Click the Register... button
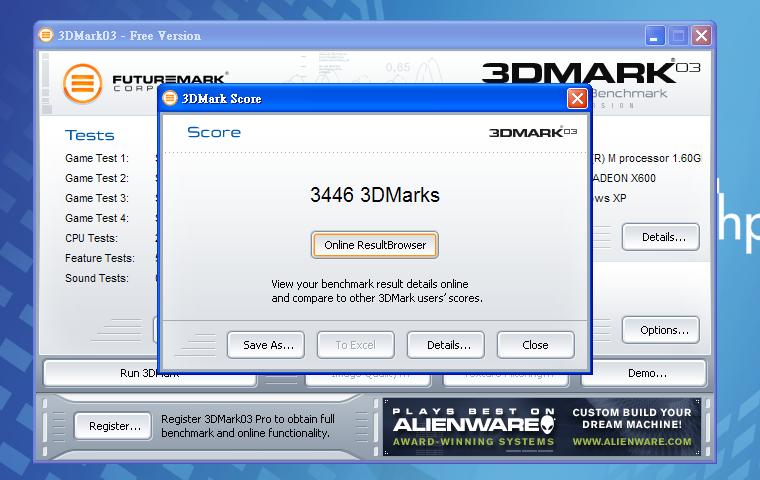Image resolution: width=760 pixels, height=480 pixels. pos(112,426)
